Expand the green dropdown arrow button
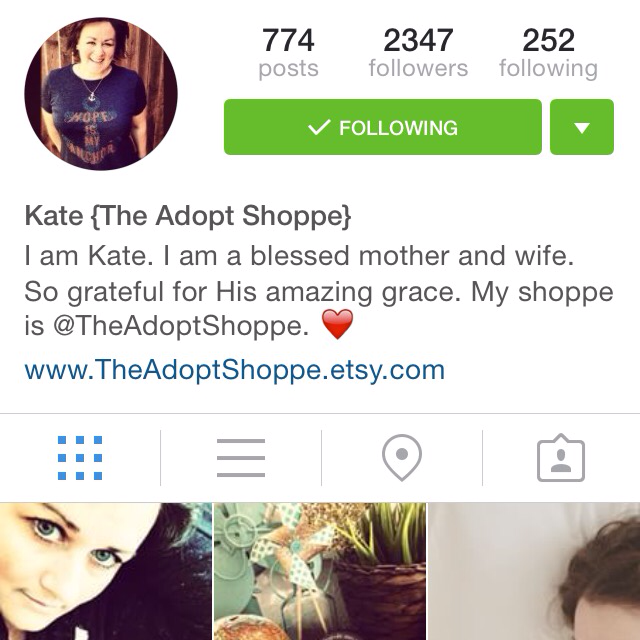The height and width of the screenshot is (640, 640). [x=582, y=127]
